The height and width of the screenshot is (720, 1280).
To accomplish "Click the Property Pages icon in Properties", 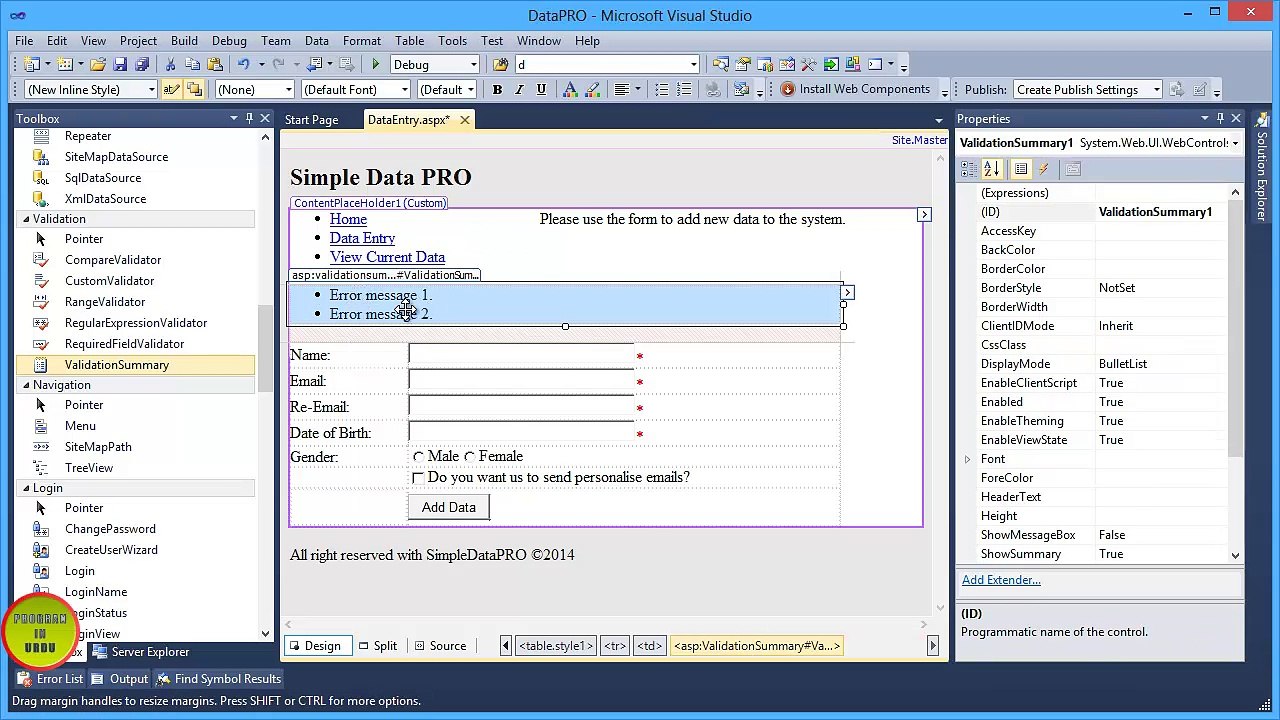I will pos(1073,169).
